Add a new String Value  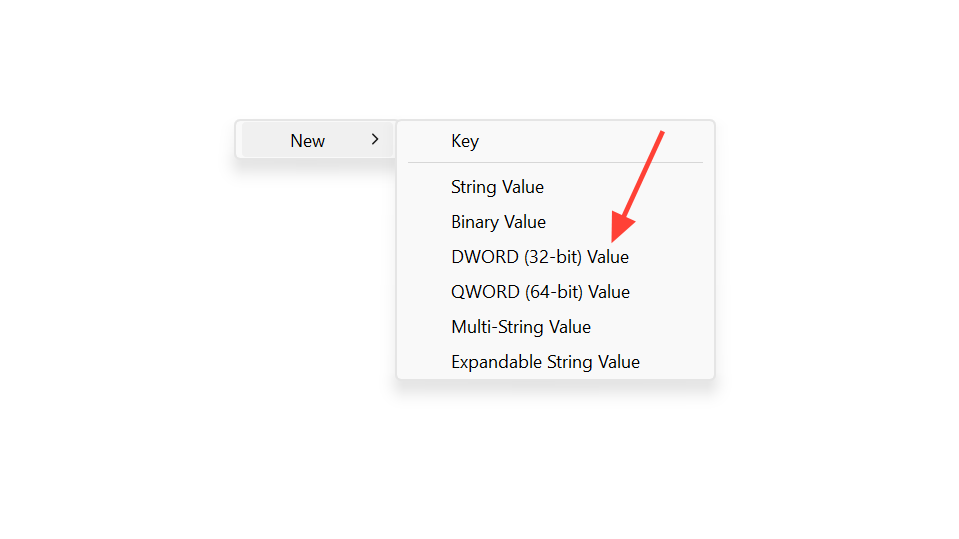(x=497, y=187)
